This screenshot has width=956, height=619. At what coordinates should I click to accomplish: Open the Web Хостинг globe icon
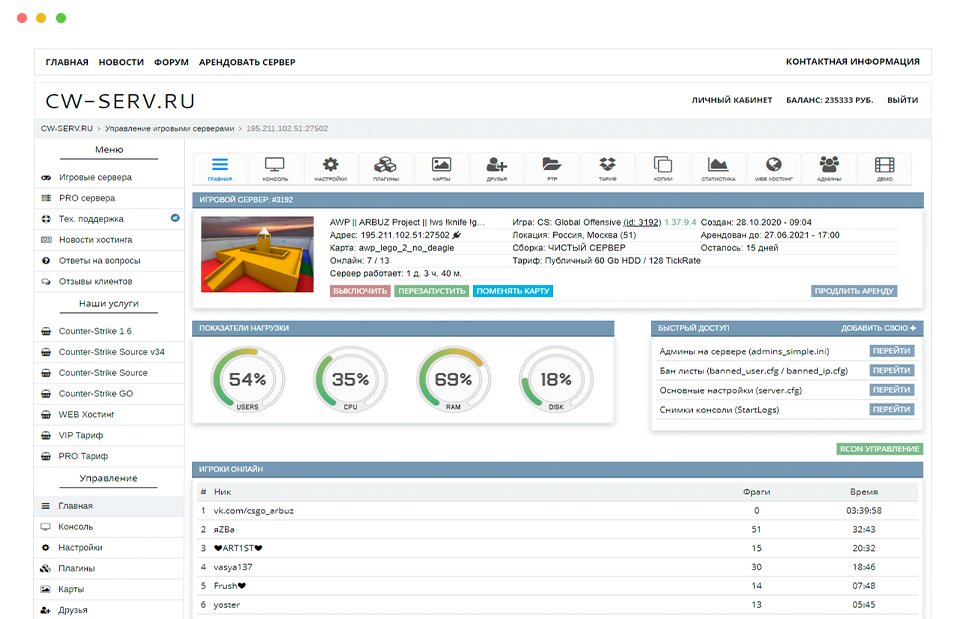[773, 168]
